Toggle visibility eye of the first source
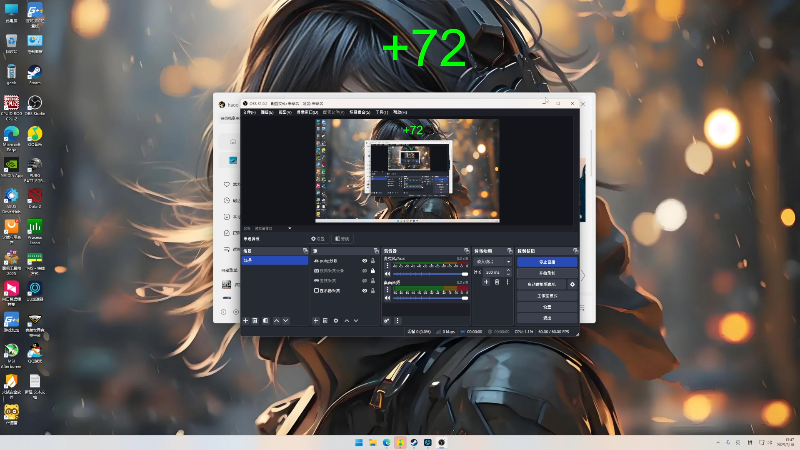This screenshot has width=800, height=450. pyautogui.click(x=364, y=261)
